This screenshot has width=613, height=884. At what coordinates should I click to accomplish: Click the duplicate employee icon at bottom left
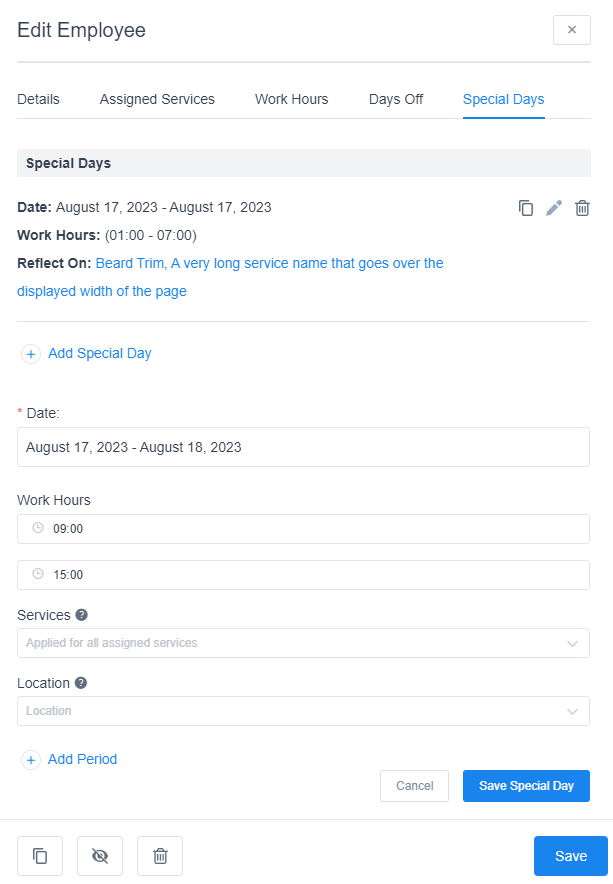coord(40,856)
